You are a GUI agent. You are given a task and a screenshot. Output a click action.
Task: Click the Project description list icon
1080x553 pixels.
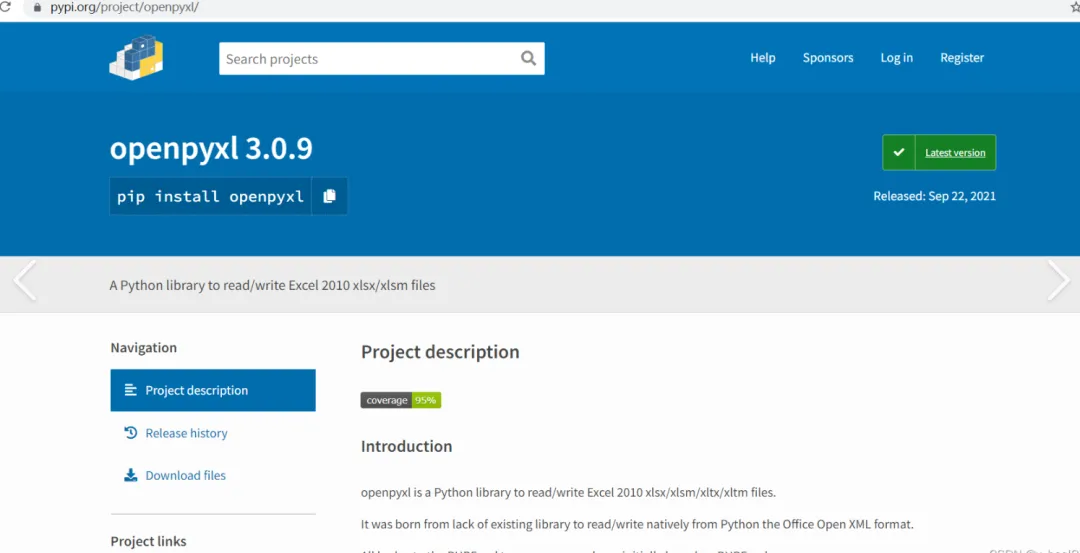point(131,390)
